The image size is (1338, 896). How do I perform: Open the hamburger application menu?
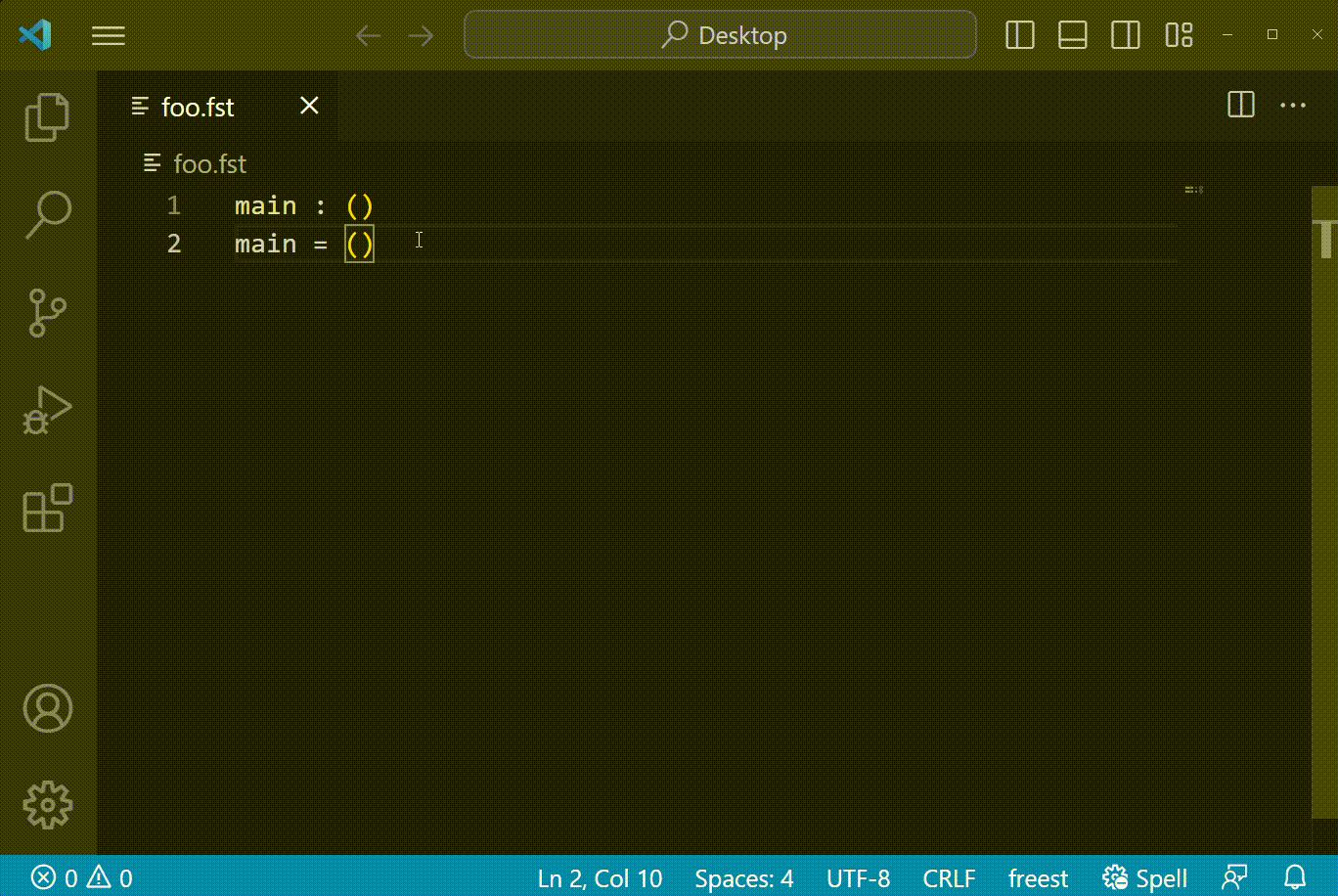(108, 35)
